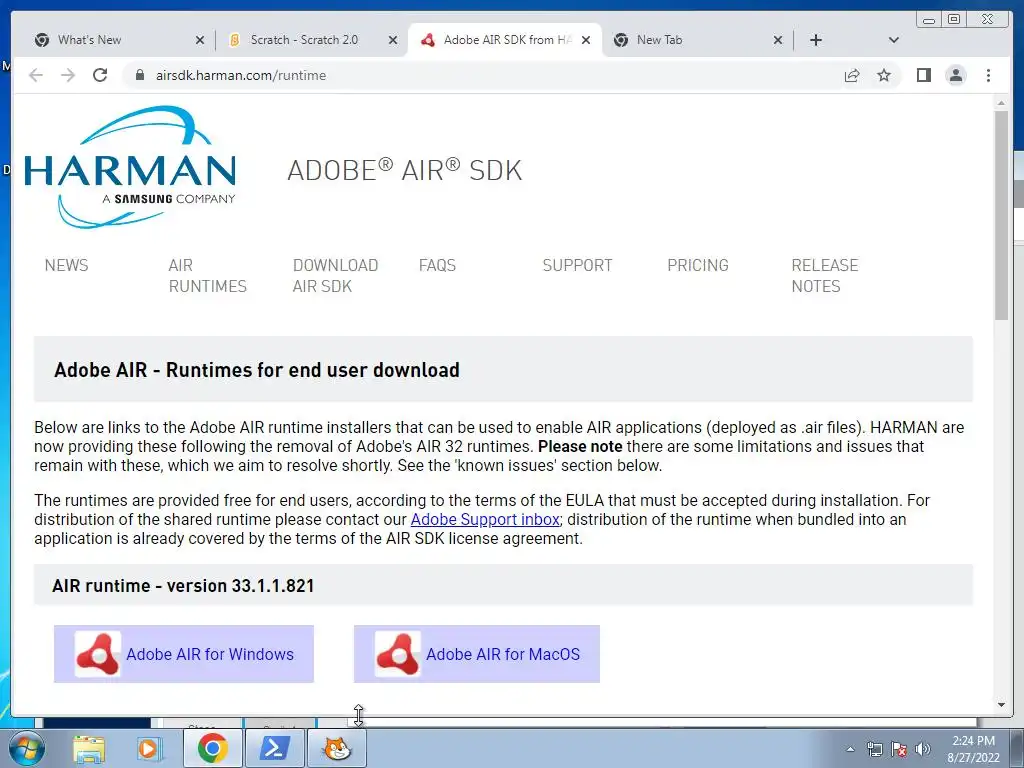Follow the Adobe Support inbox link
The width and height of the screenshot is (1024, 768).
pos(485,519)
